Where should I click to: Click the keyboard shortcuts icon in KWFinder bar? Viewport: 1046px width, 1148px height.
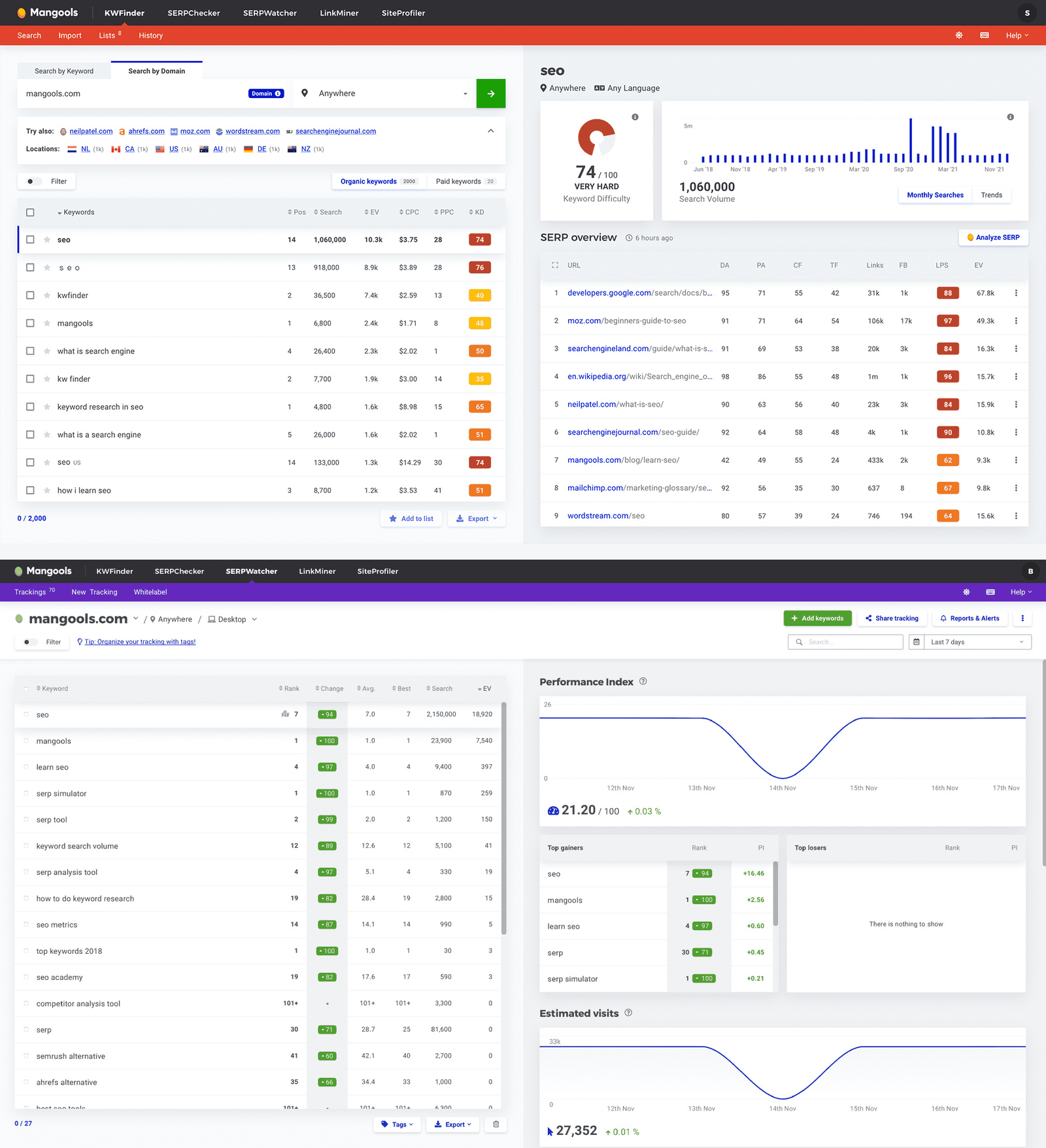[x=985, y=35]
